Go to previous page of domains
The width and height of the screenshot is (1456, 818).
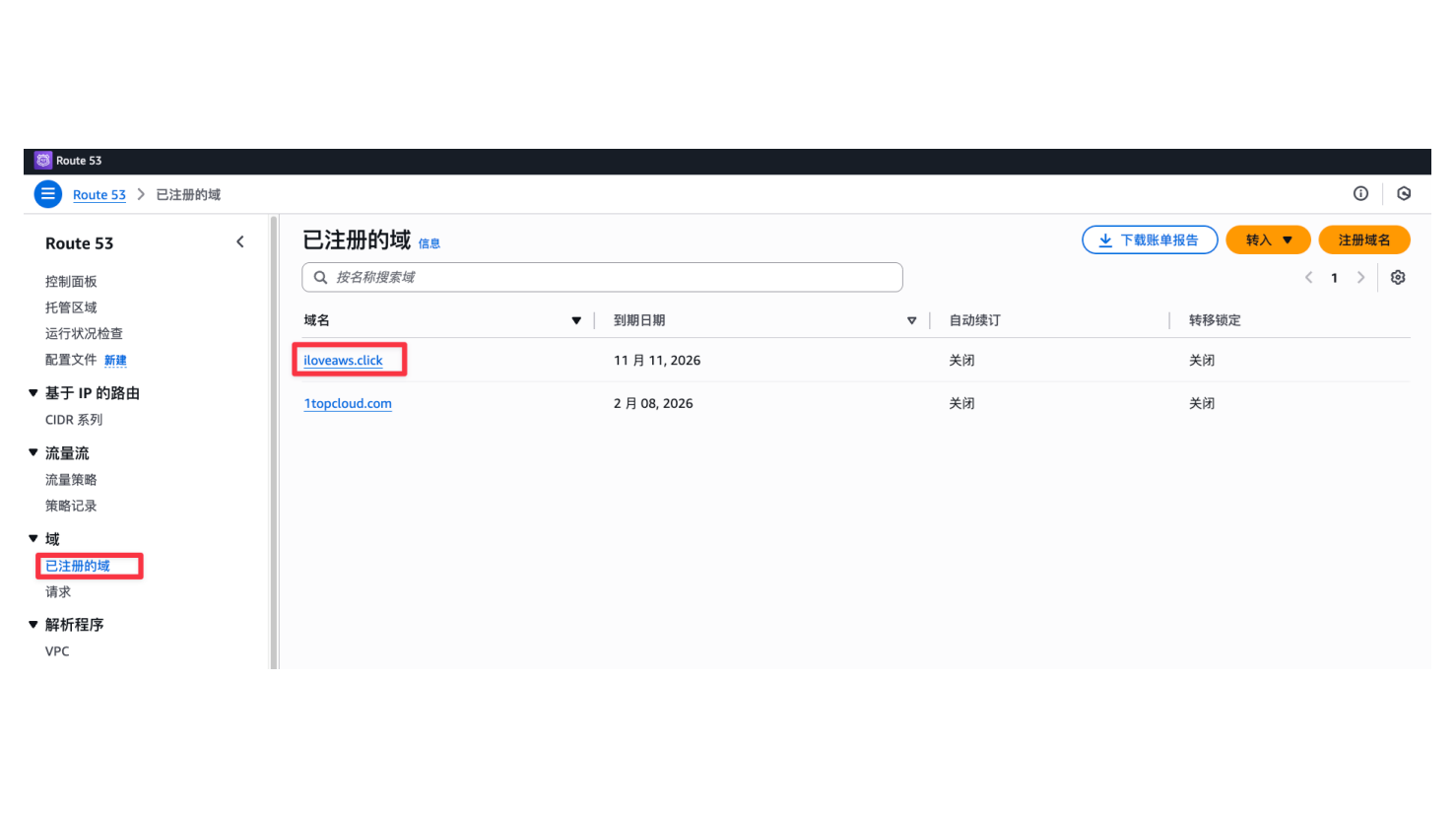(1308, 278)
